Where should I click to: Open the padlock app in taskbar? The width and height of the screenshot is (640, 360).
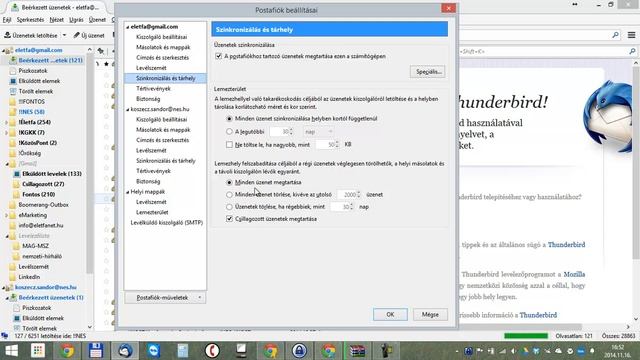tap(299, 351)
